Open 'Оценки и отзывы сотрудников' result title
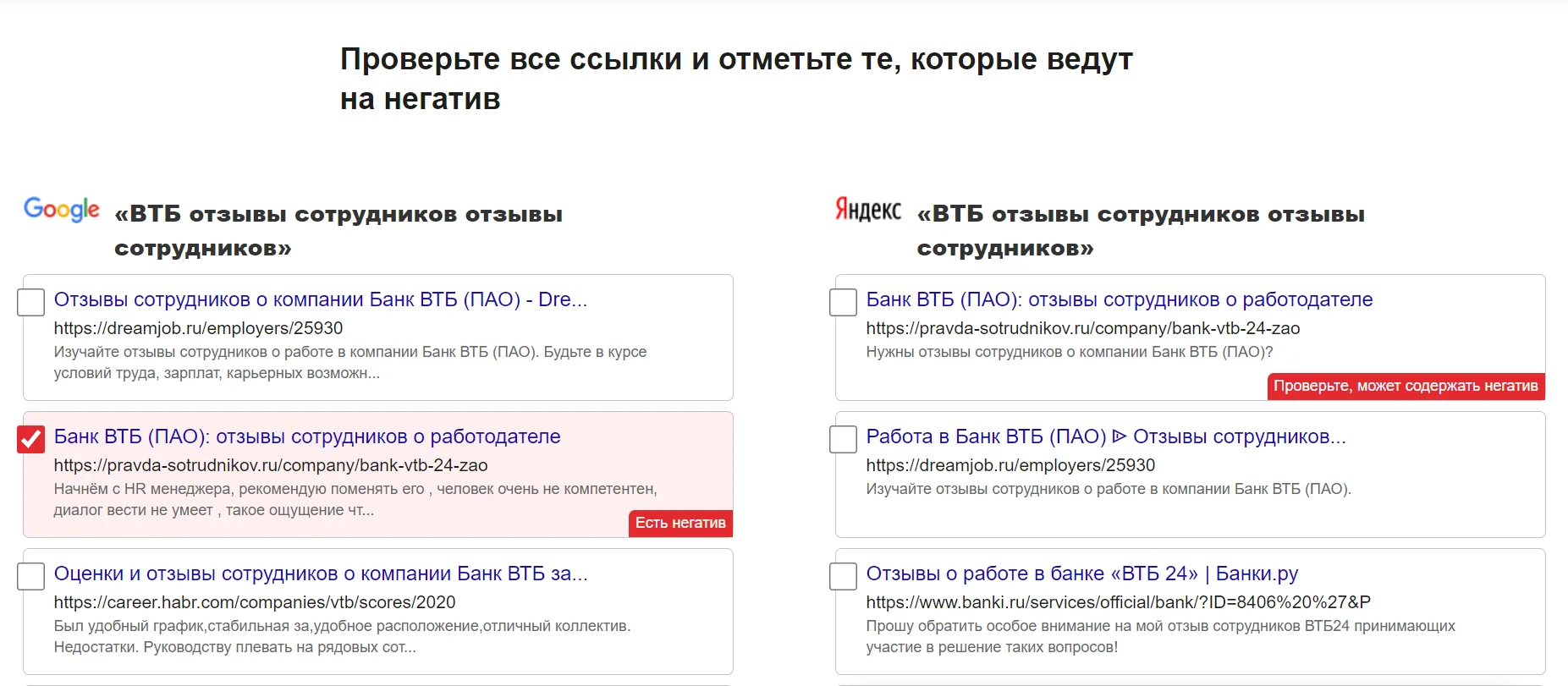Screen dimensions: 1568x686 tap(320, 573)
